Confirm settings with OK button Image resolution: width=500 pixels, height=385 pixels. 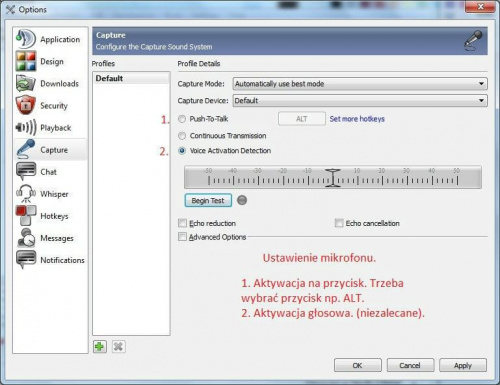pyautogui.click(x=358, y=365)
